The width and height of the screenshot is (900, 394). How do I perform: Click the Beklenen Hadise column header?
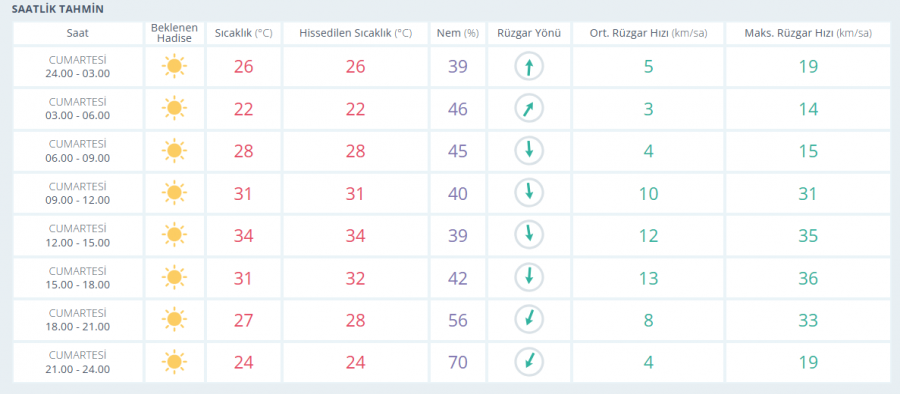pos(174,33)
